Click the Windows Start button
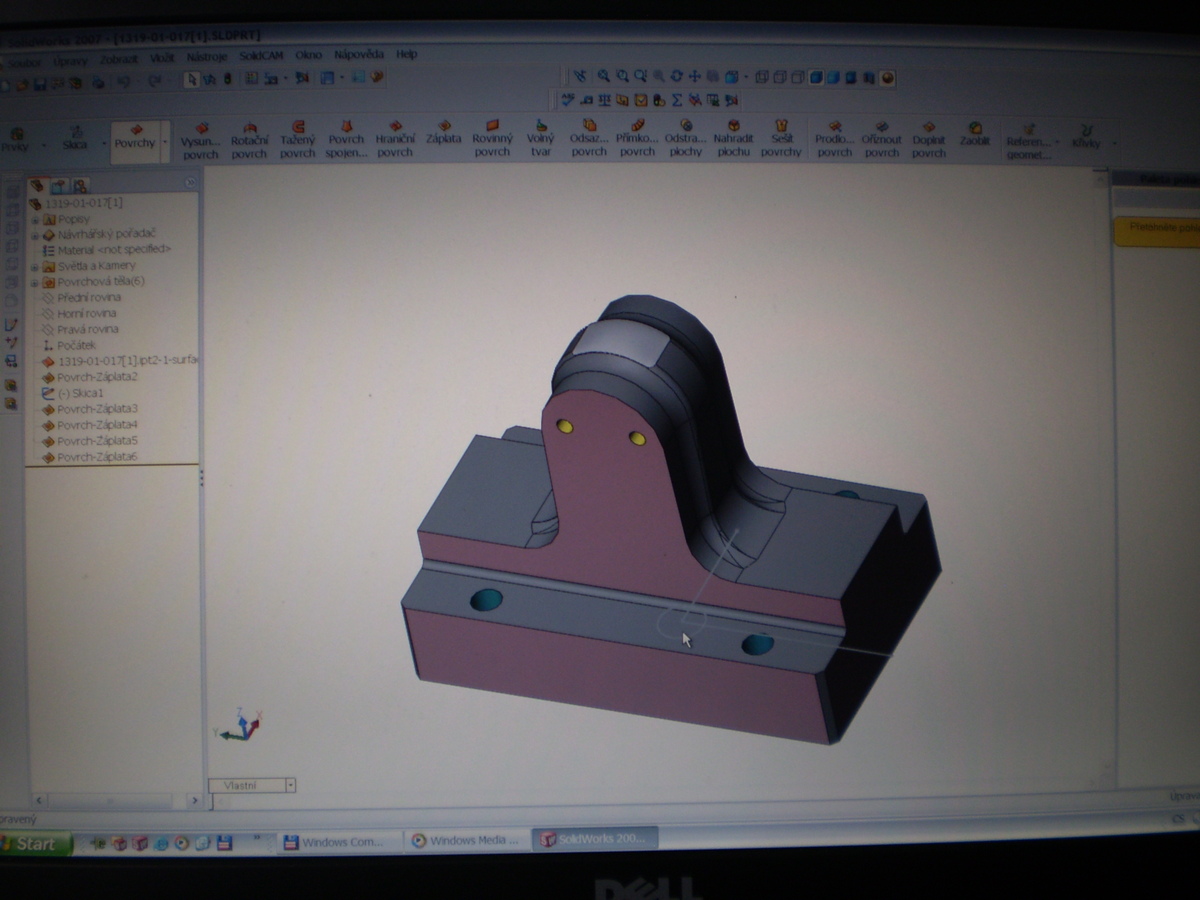 (x=34, y=844)
